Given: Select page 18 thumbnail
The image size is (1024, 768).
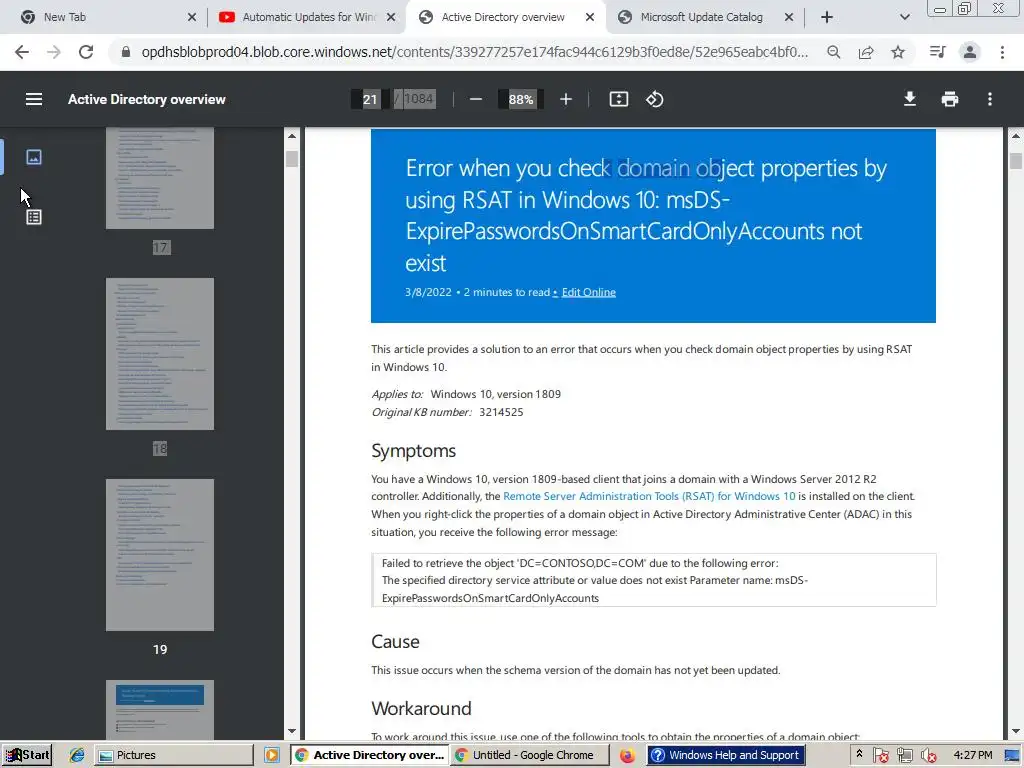Looking at the screenshot, I should [160, 354].
